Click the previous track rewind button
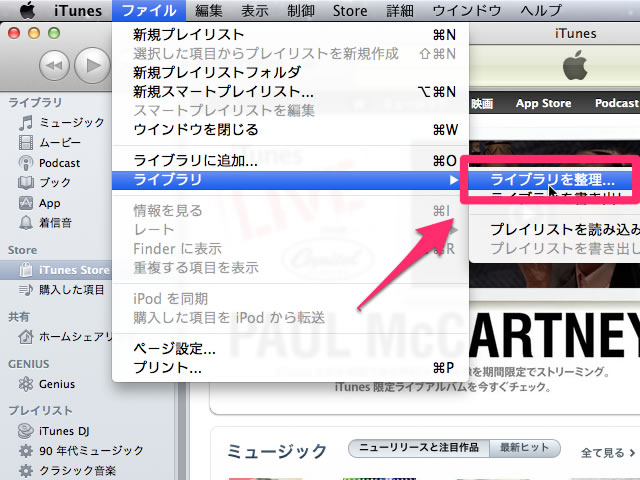This screenshot has width=640, height=480. click(x=54, y=65)
